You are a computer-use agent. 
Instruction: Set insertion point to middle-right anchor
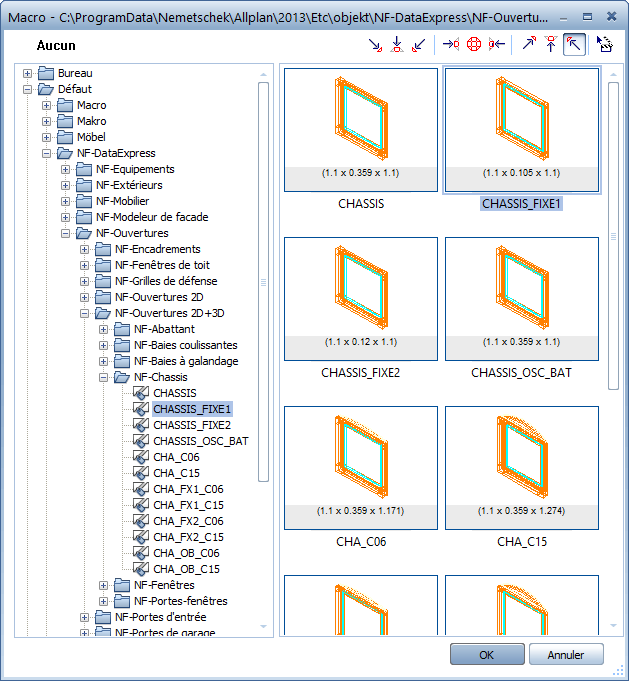(451, 44)
